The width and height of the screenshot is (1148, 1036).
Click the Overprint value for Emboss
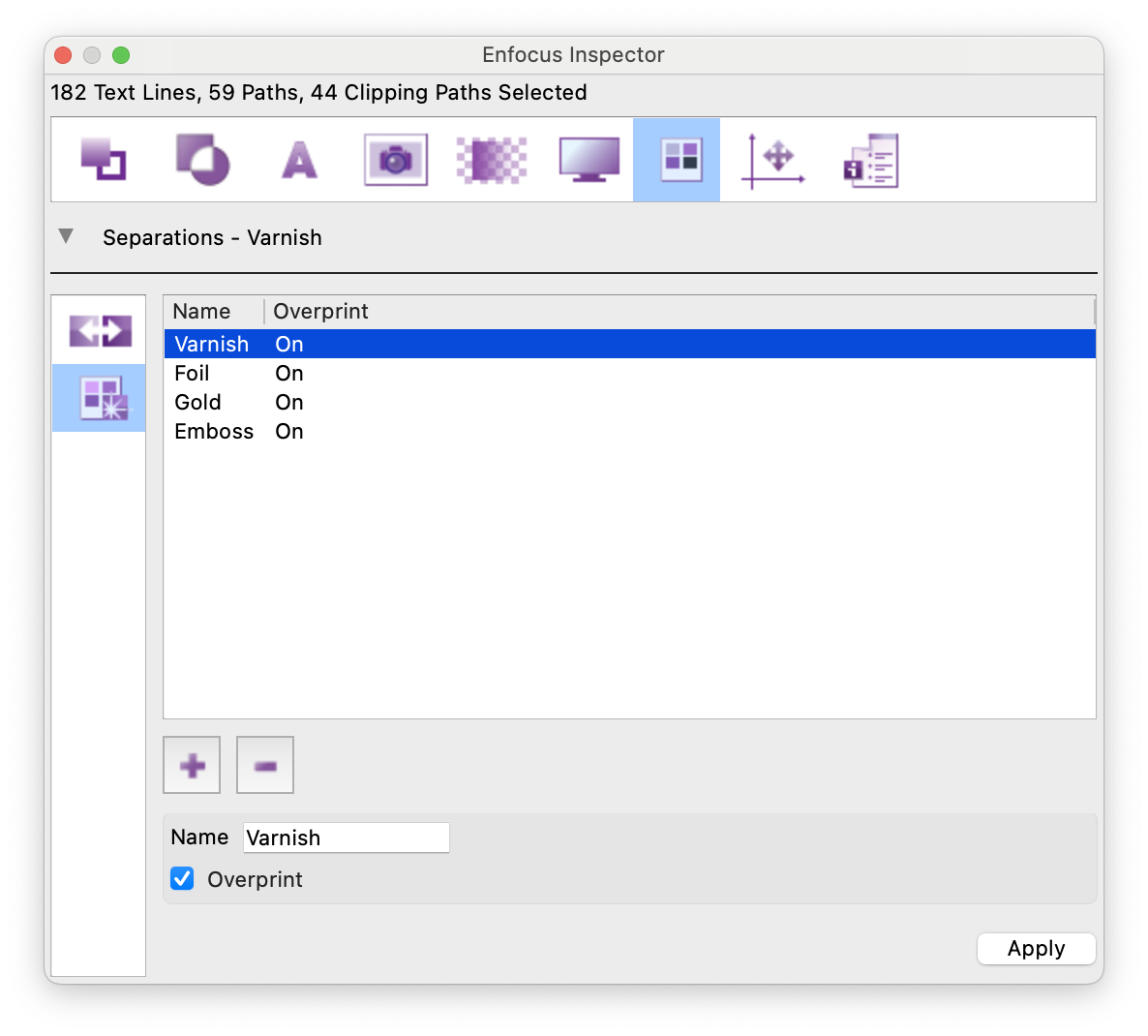coord(289,431)
